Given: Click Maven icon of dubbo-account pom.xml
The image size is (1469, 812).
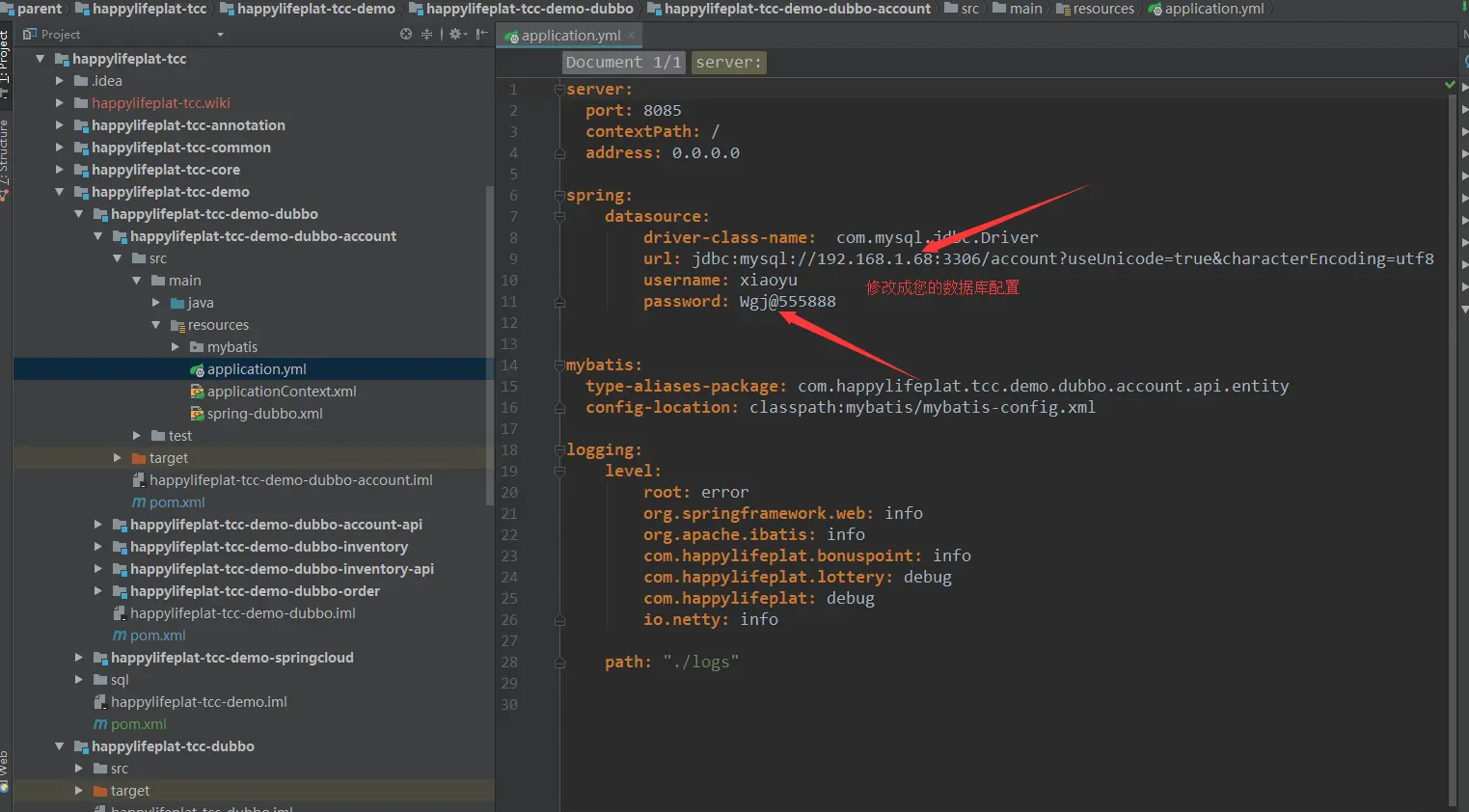Looking at the screenshot, I should pyautogui.click(x=139, y=502).
